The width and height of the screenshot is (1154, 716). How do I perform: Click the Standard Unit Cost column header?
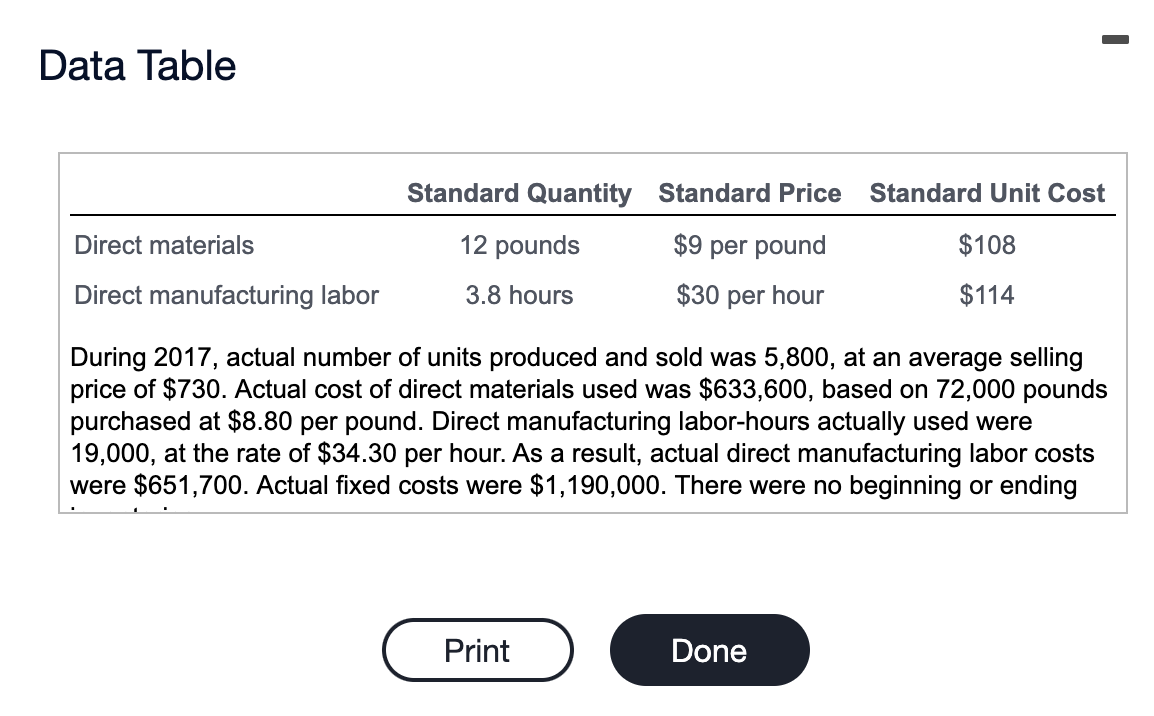986,193
